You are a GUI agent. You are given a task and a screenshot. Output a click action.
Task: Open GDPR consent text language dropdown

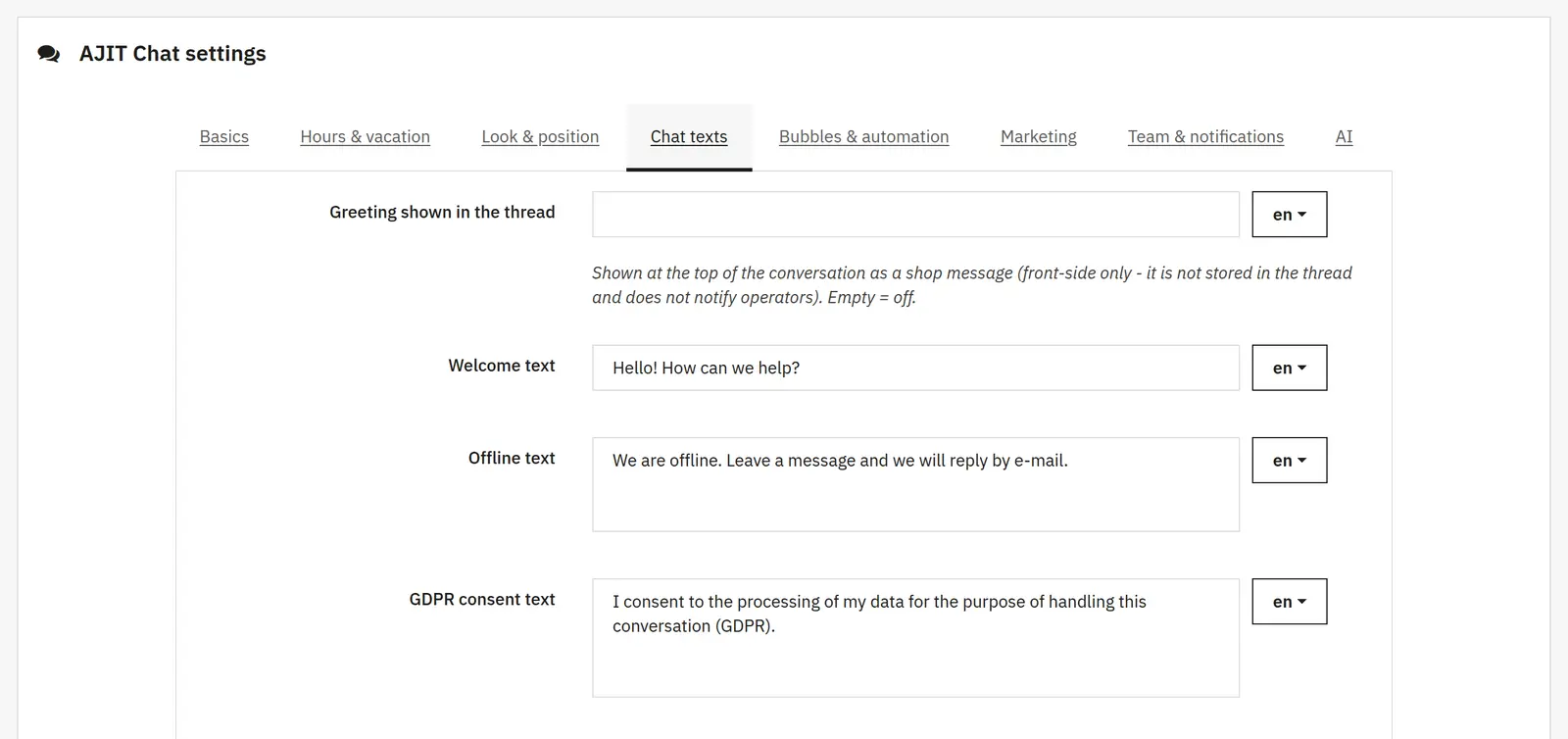1290,602
